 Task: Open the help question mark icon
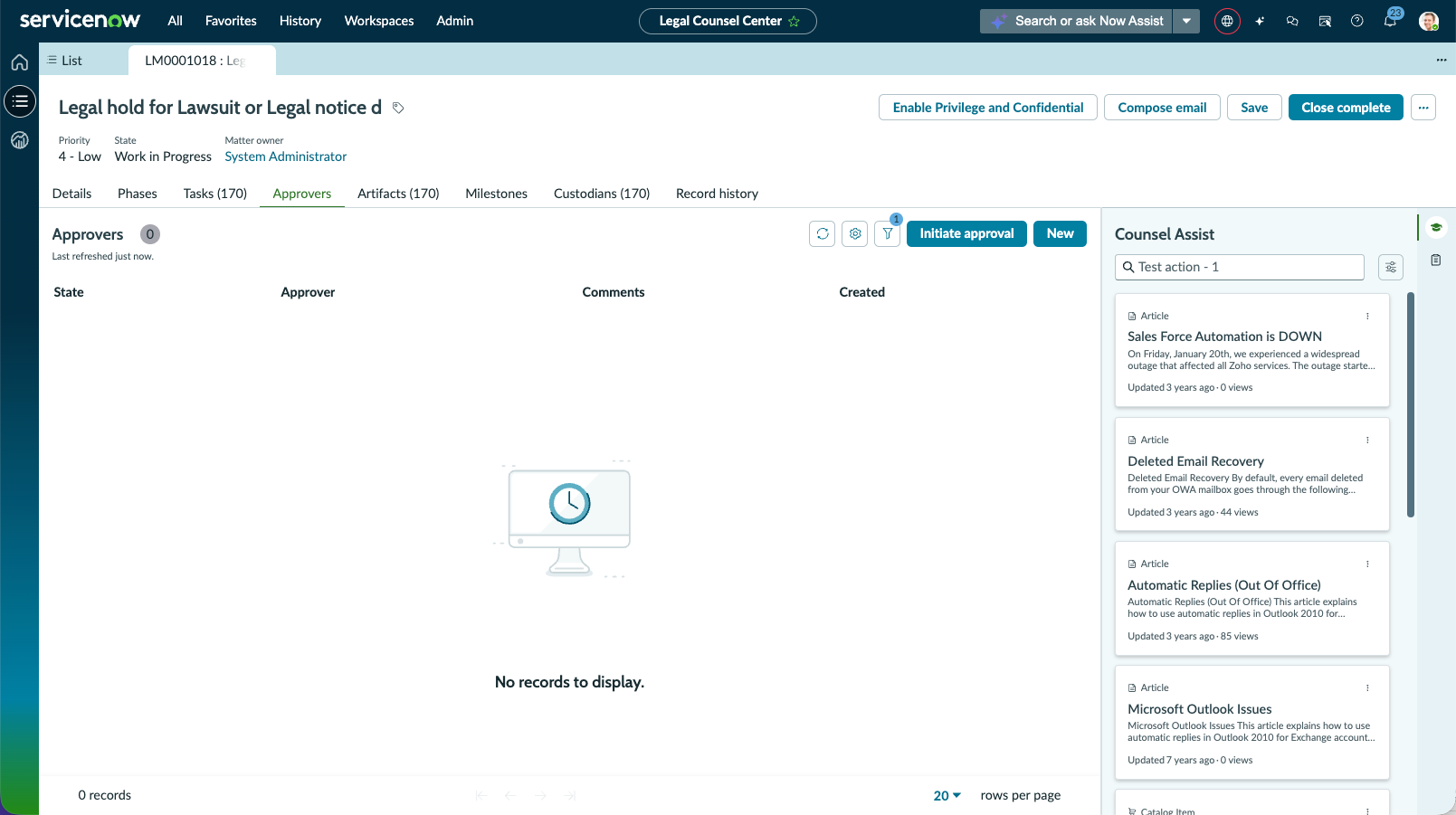coord(1357,21)
